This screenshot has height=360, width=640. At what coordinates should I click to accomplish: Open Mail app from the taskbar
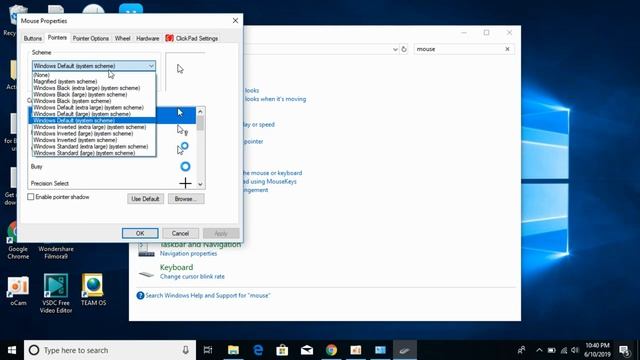[x=307, y=350]
